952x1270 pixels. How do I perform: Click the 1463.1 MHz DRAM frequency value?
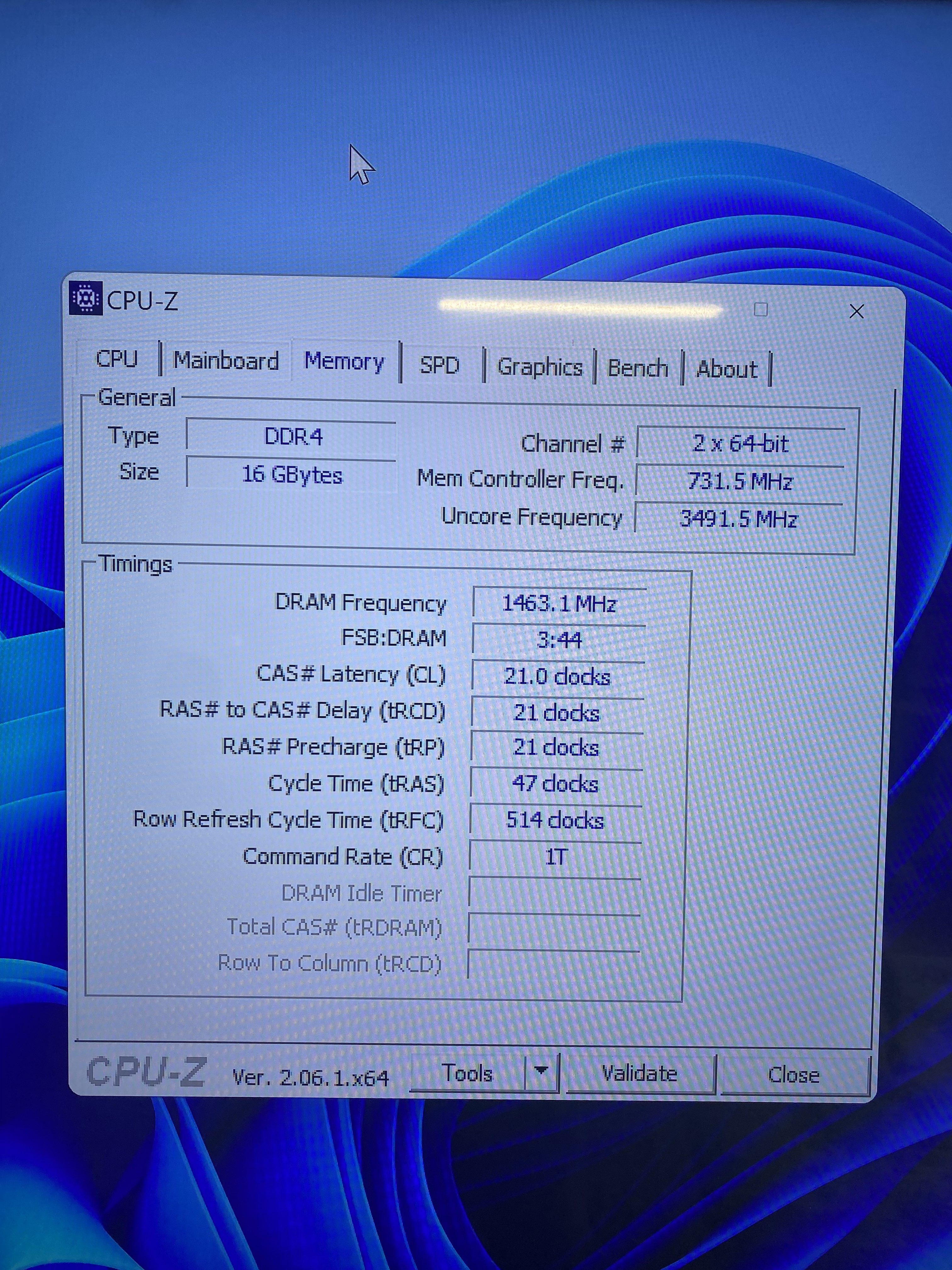tap(559, 603)
